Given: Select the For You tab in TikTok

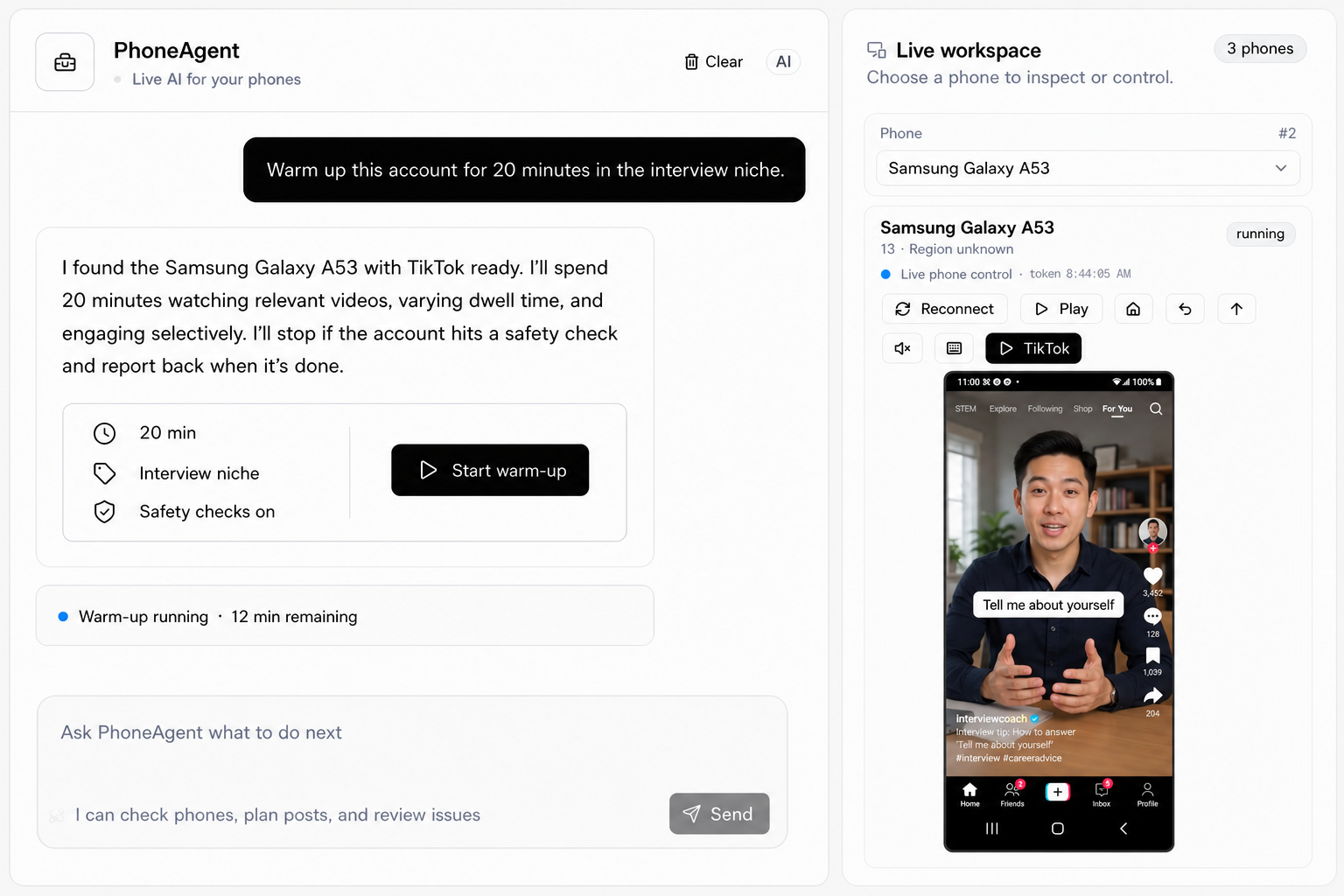Looking at the screenshot, I should pyautogui.click(x=1116, y=409).
